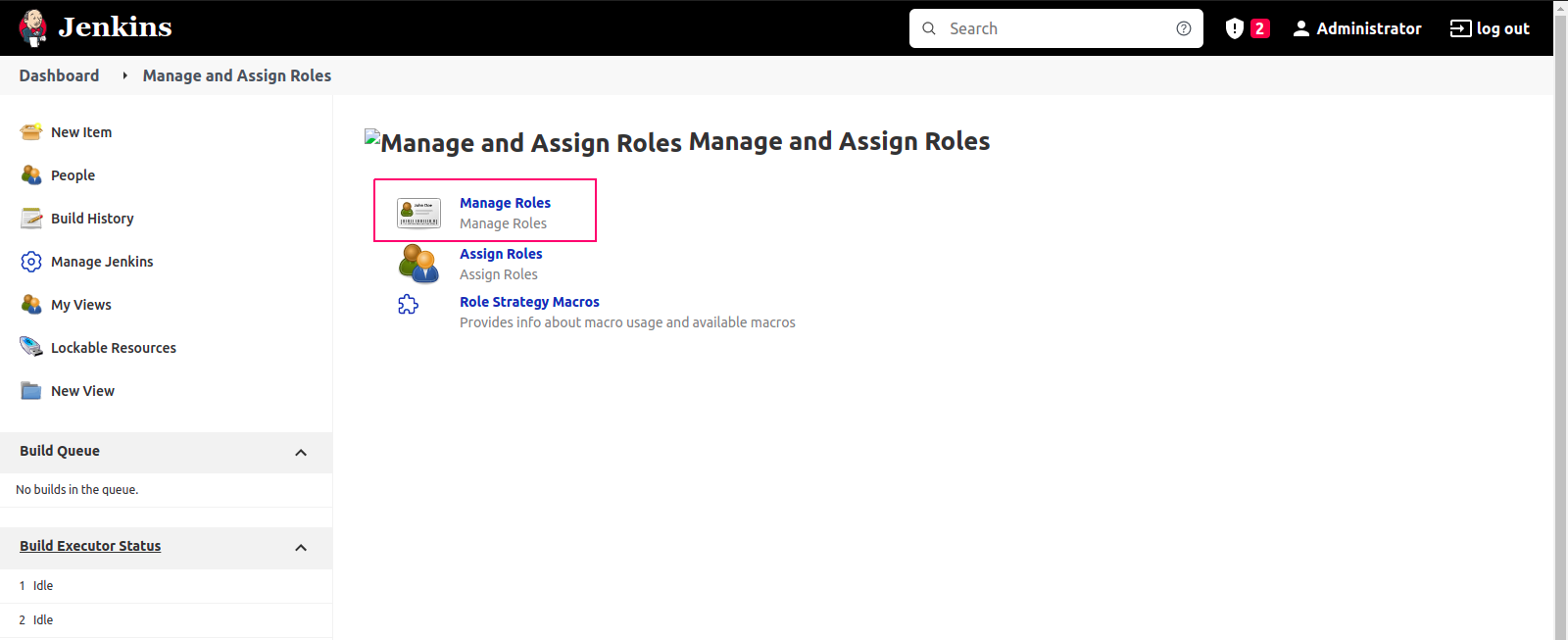
Task: Open the Role Strategy Macros link
Action: 529,302
